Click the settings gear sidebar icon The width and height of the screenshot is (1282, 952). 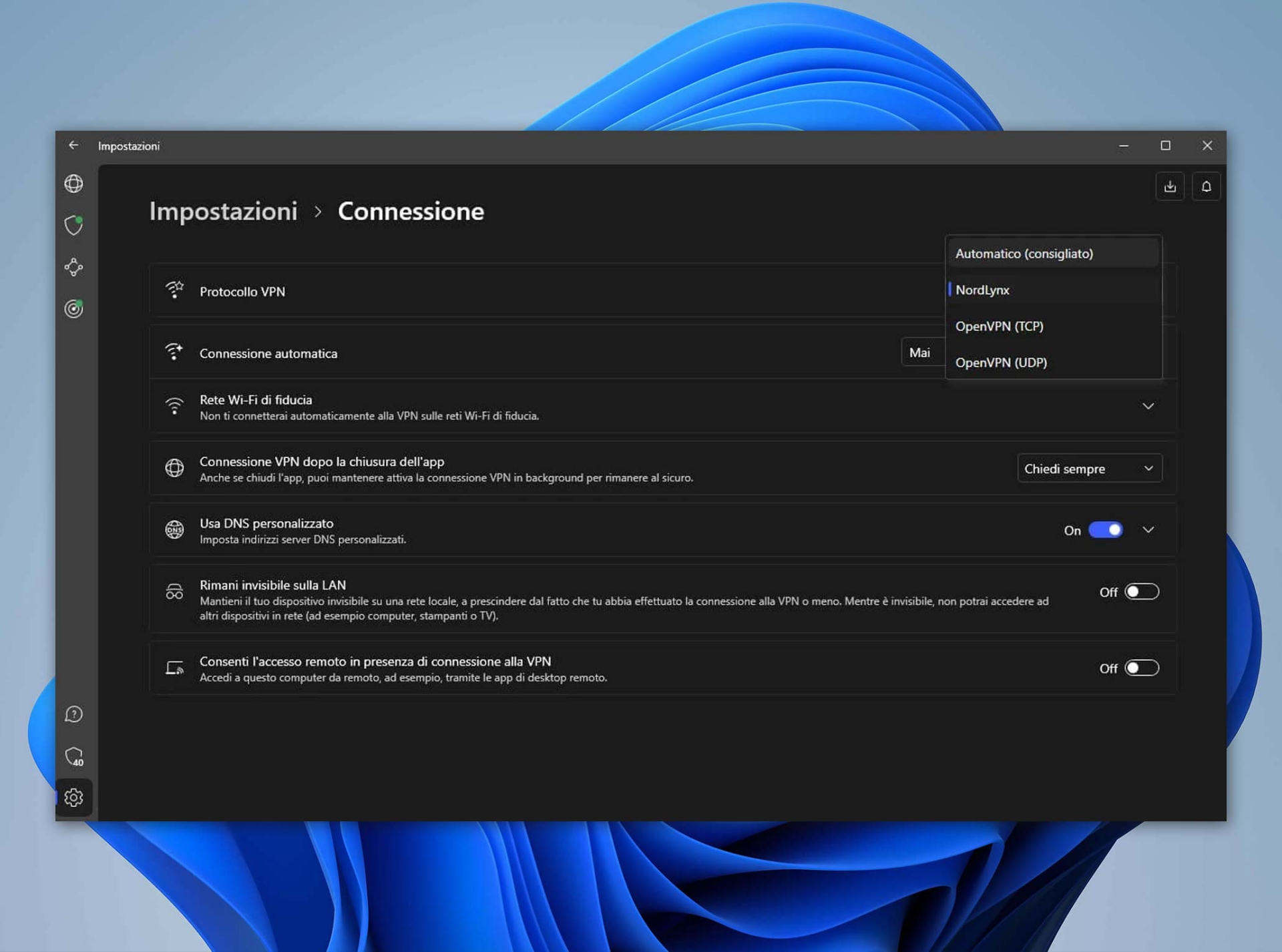pyautogui.click(x=73, y=798)
